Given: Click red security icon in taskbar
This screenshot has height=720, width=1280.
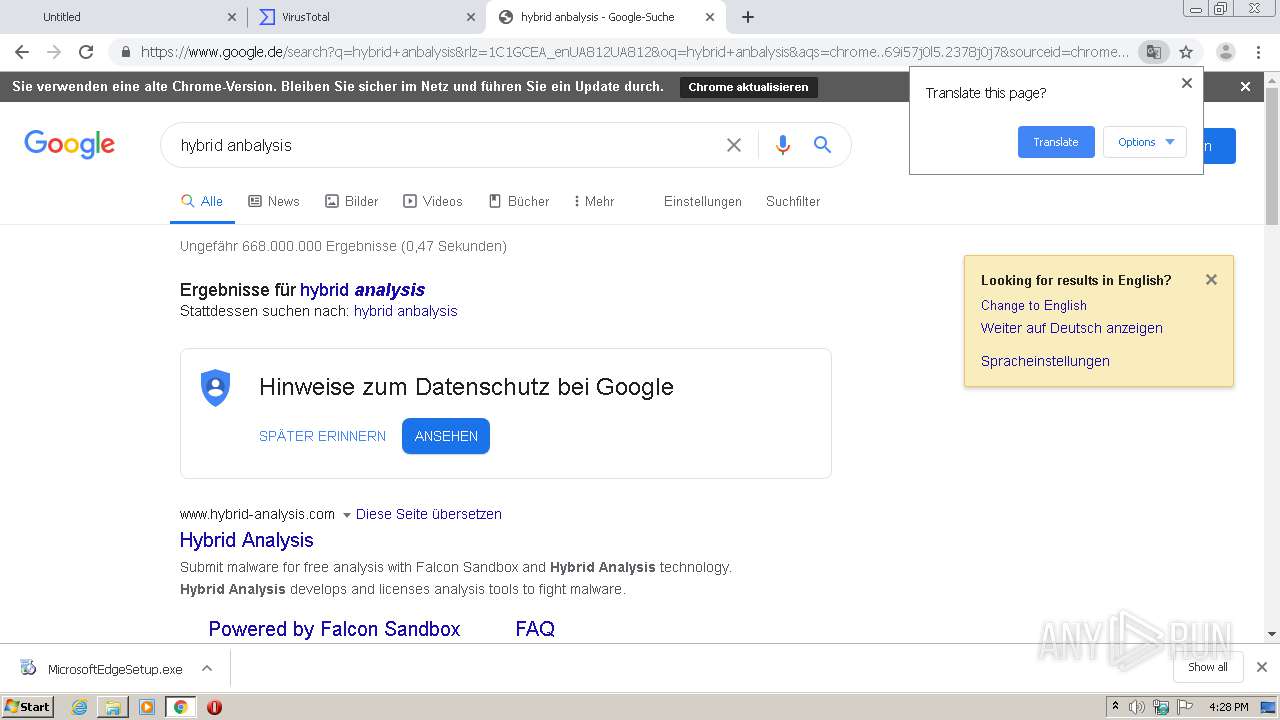Looking at the screenshot, I should [x=214, y=707].
